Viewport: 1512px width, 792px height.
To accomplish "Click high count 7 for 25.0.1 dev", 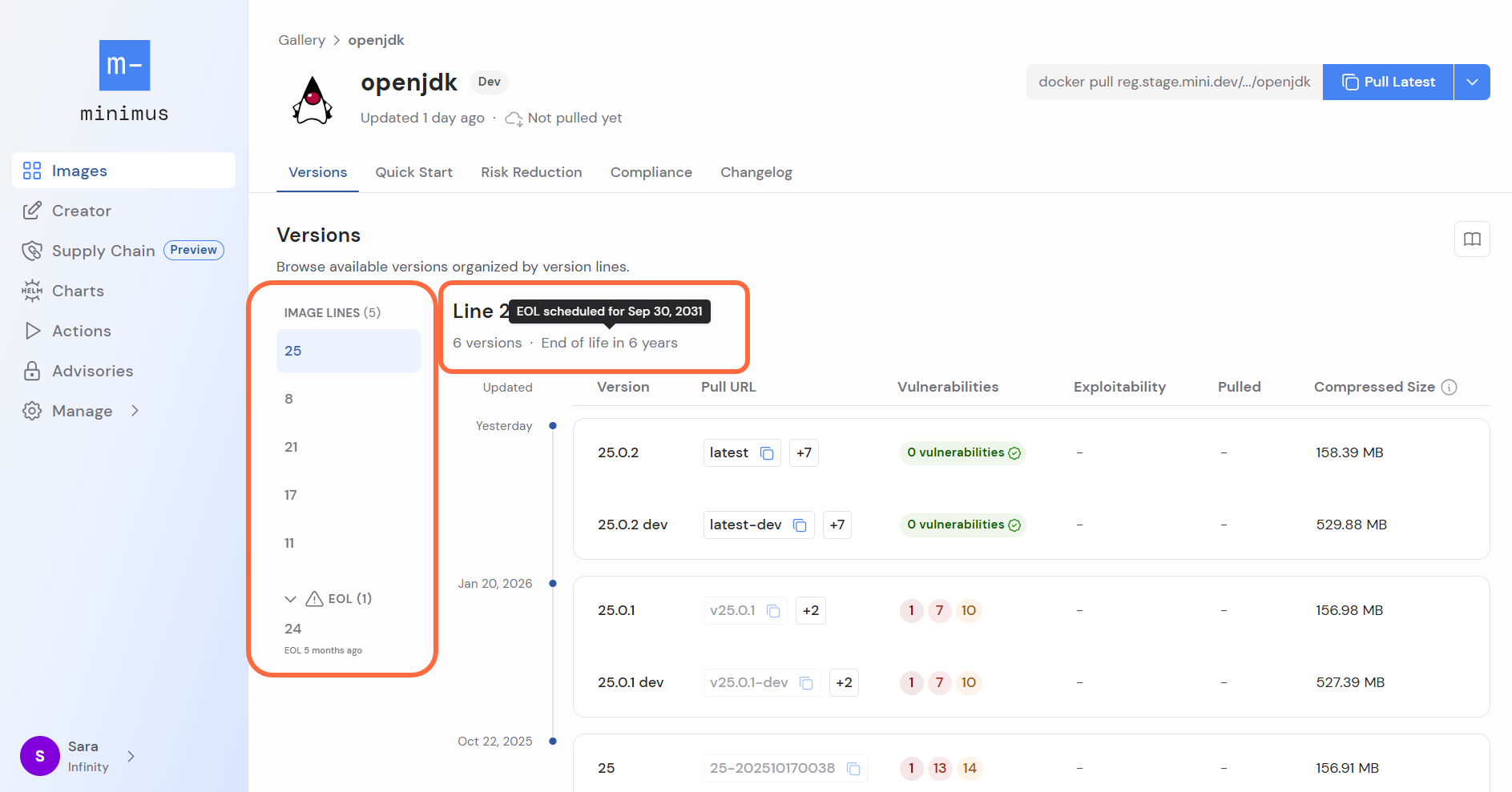I will (940, 683).
